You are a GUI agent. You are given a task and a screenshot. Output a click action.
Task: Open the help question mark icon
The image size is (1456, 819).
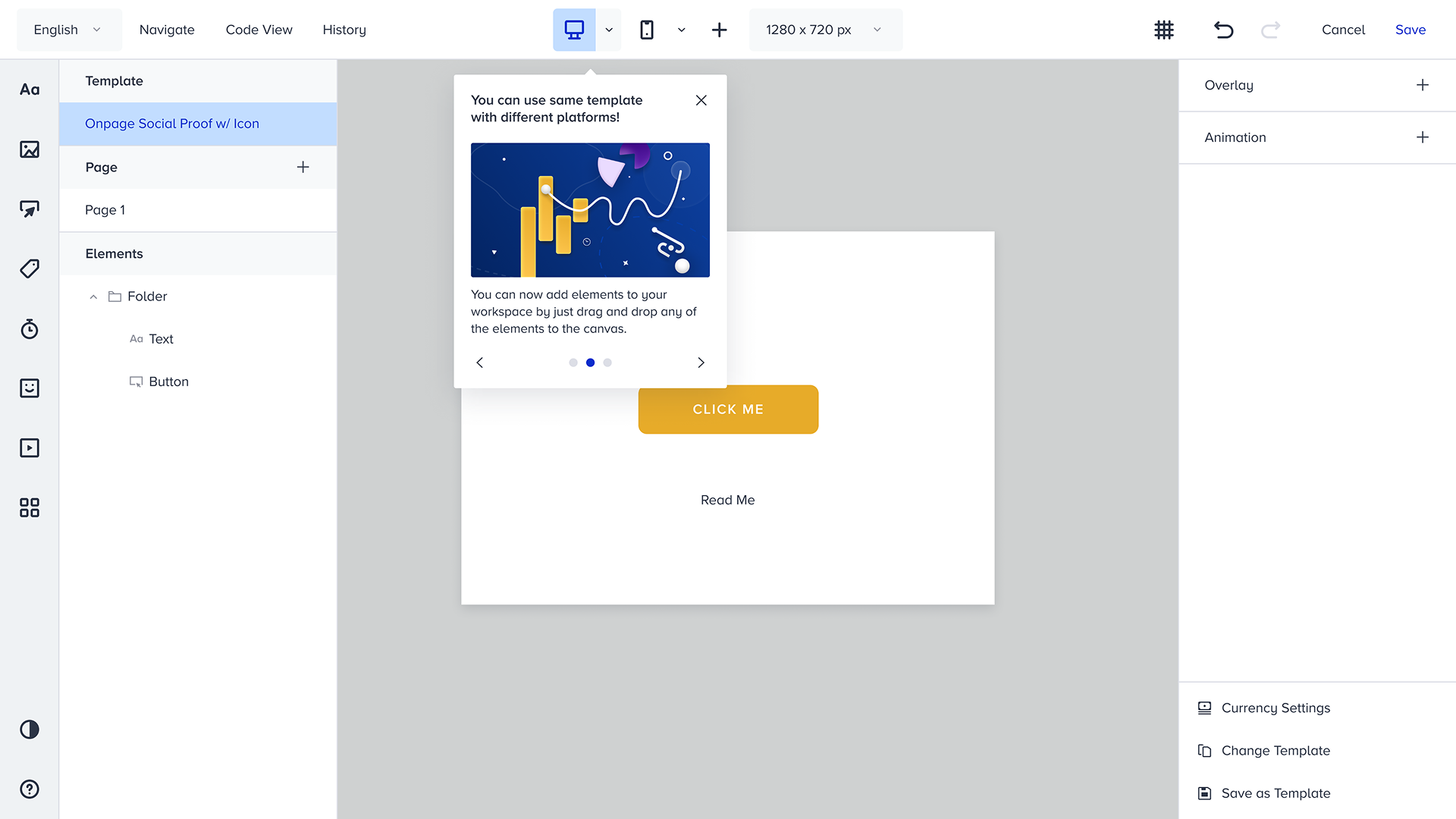click(x=30, y=789)
